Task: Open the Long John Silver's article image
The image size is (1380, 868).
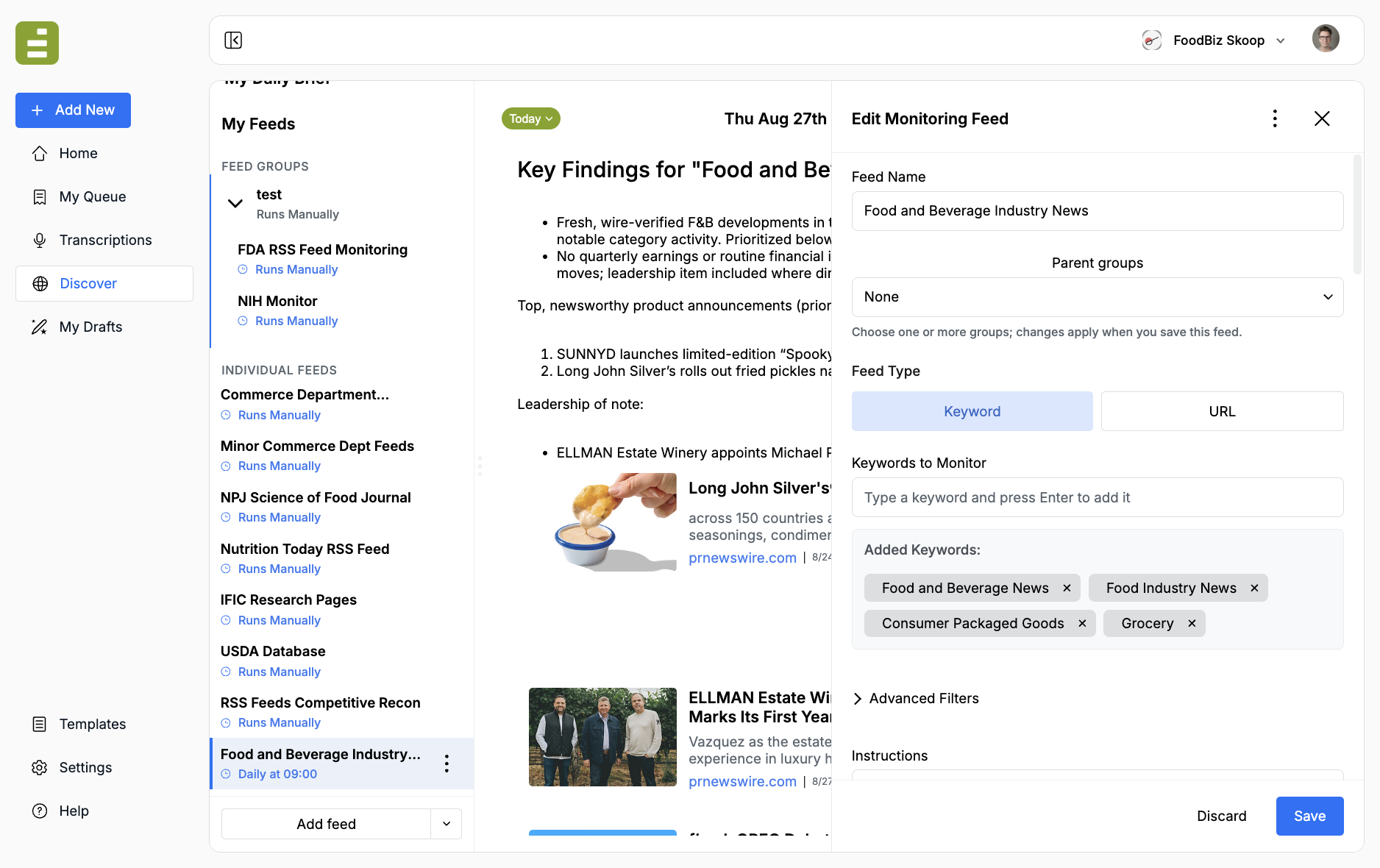Action: (602, 522)
